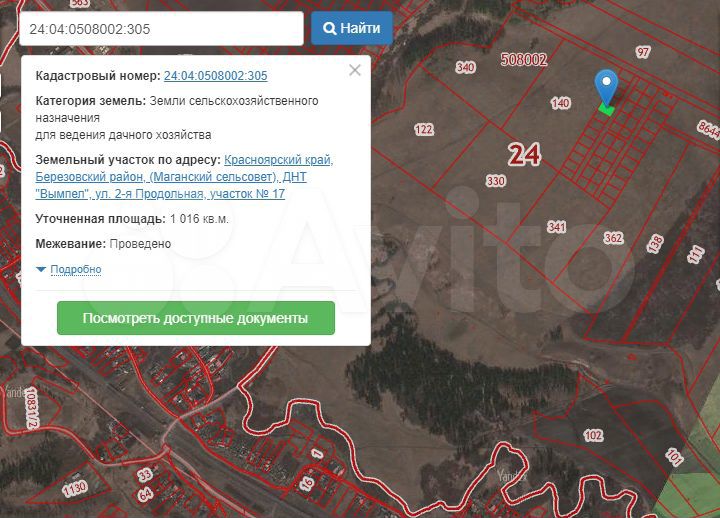
Task: Select the green highlighted parcel
Action: (607, 109)
